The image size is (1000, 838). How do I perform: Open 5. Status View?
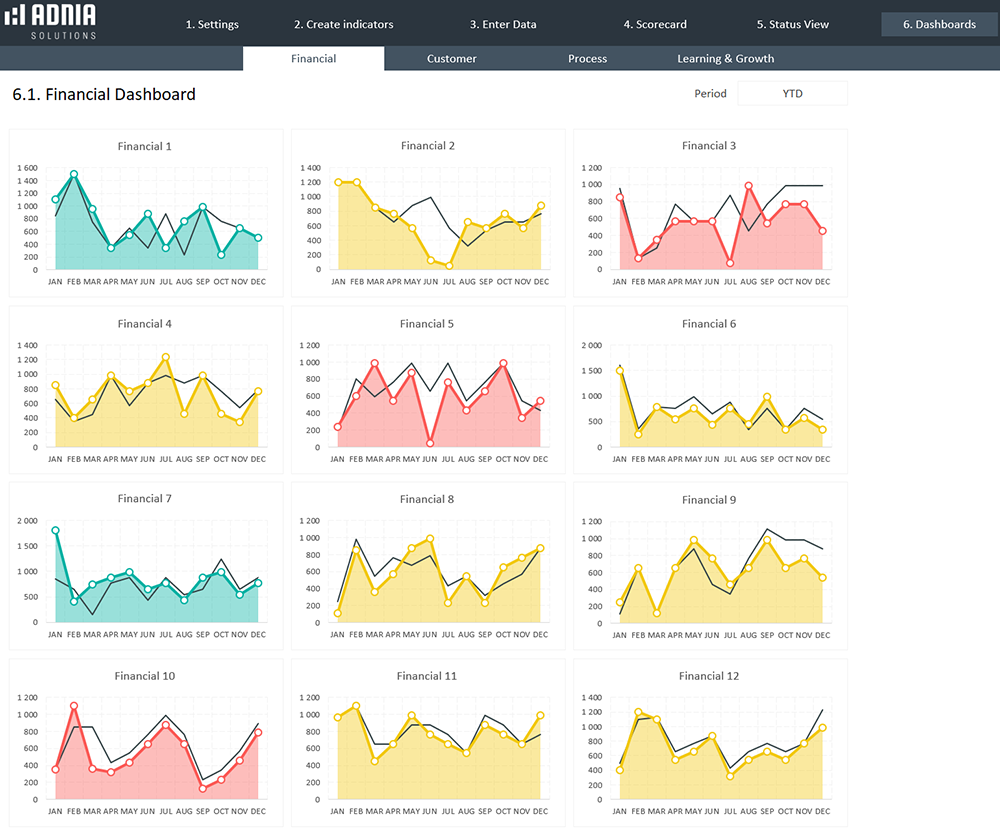(792, 24)
